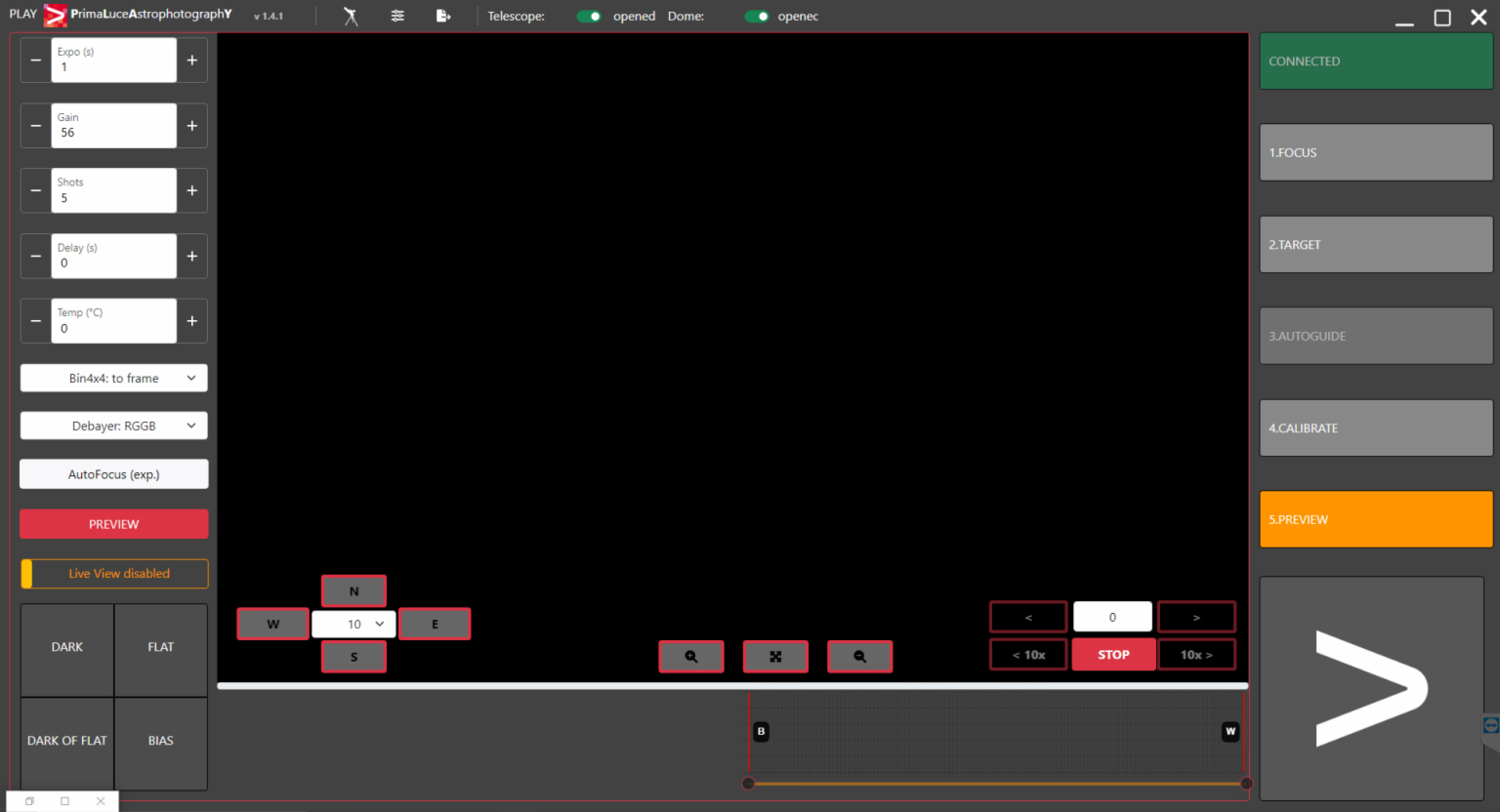Enable Live View
1500x812 pixels.
pos(114,574)
